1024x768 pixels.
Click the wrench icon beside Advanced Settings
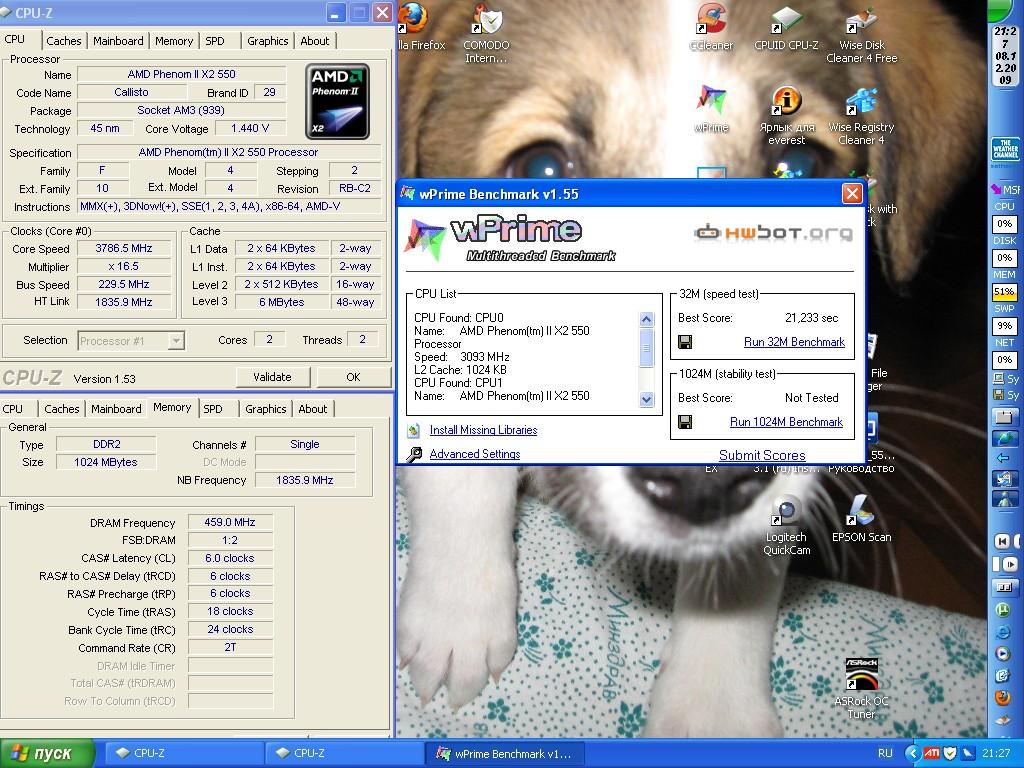[x=414, y=454]
